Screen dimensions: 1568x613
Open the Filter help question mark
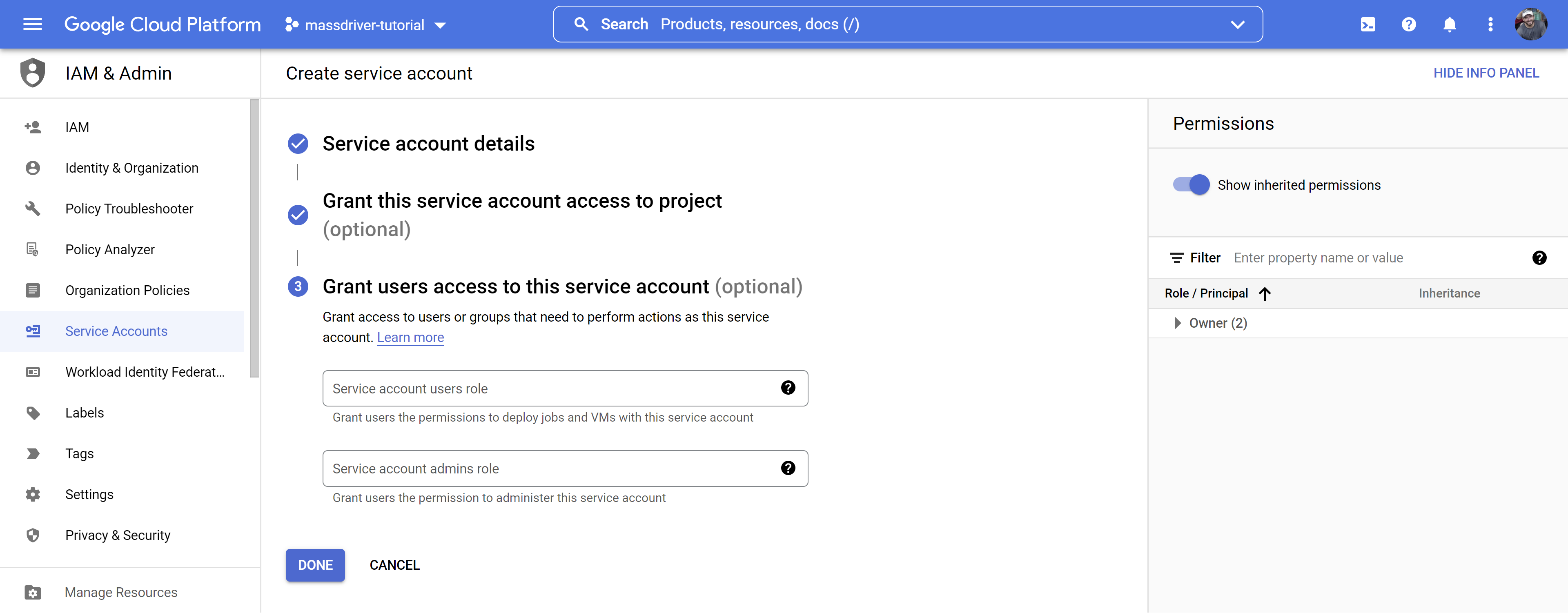pyautogui.click(x=1539, y=258)
